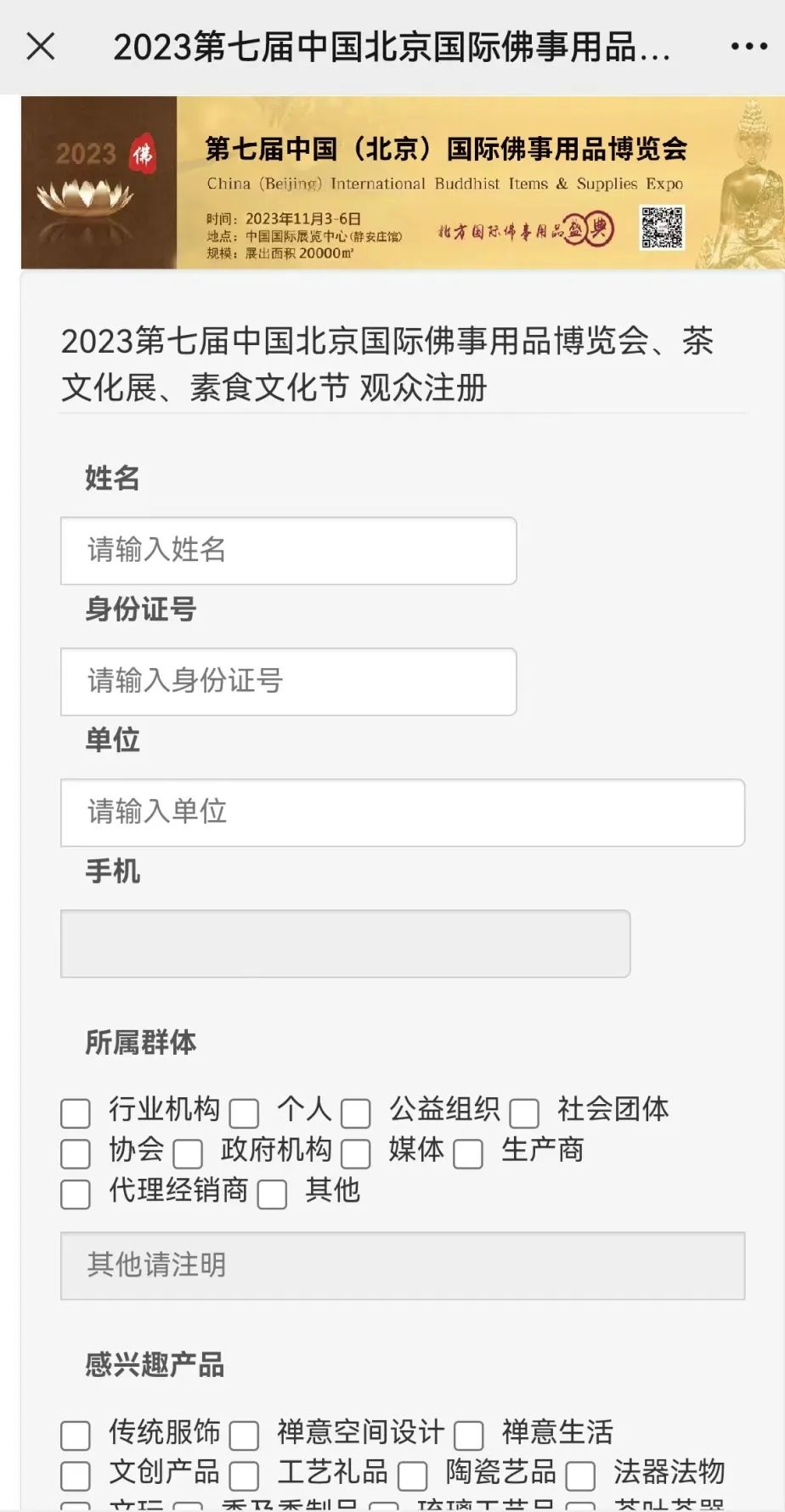Toggle the 媒体 checkbox
Viewport: 785px width, 1512px height.
[356, 1153]
